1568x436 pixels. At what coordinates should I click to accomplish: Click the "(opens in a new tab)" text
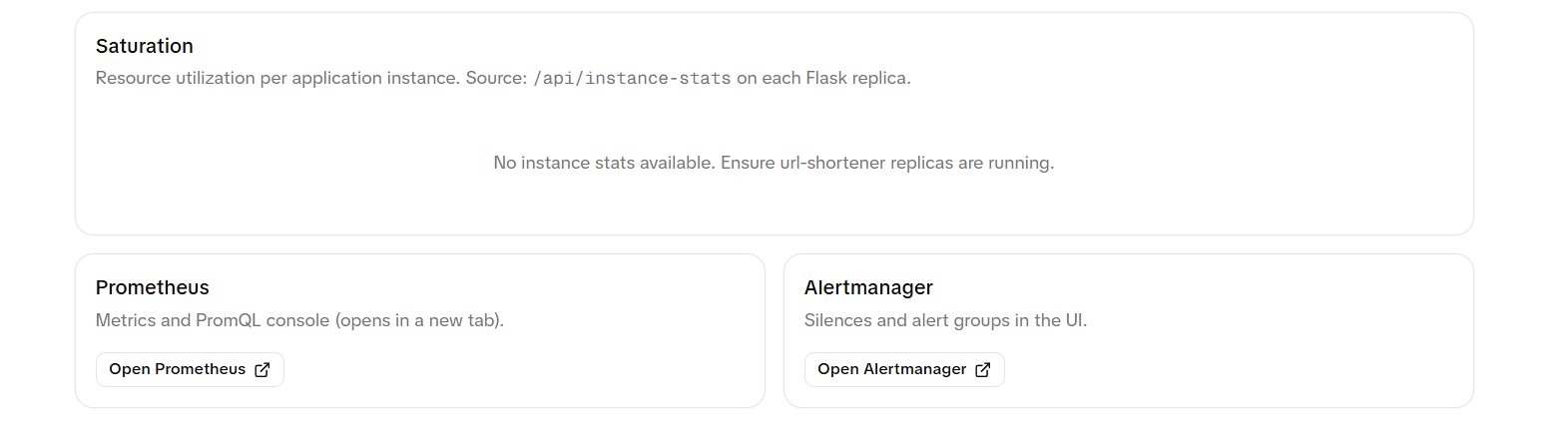[419, 320]
